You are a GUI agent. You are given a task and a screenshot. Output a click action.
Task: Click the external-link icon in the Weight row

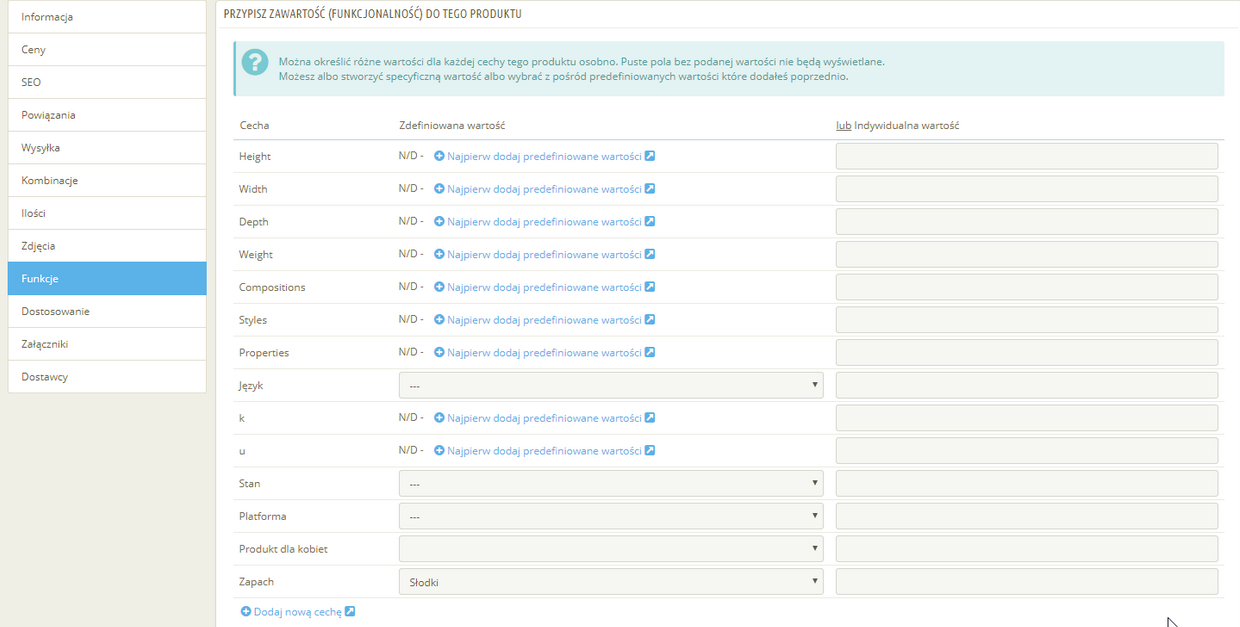click(x=650, y=254)
